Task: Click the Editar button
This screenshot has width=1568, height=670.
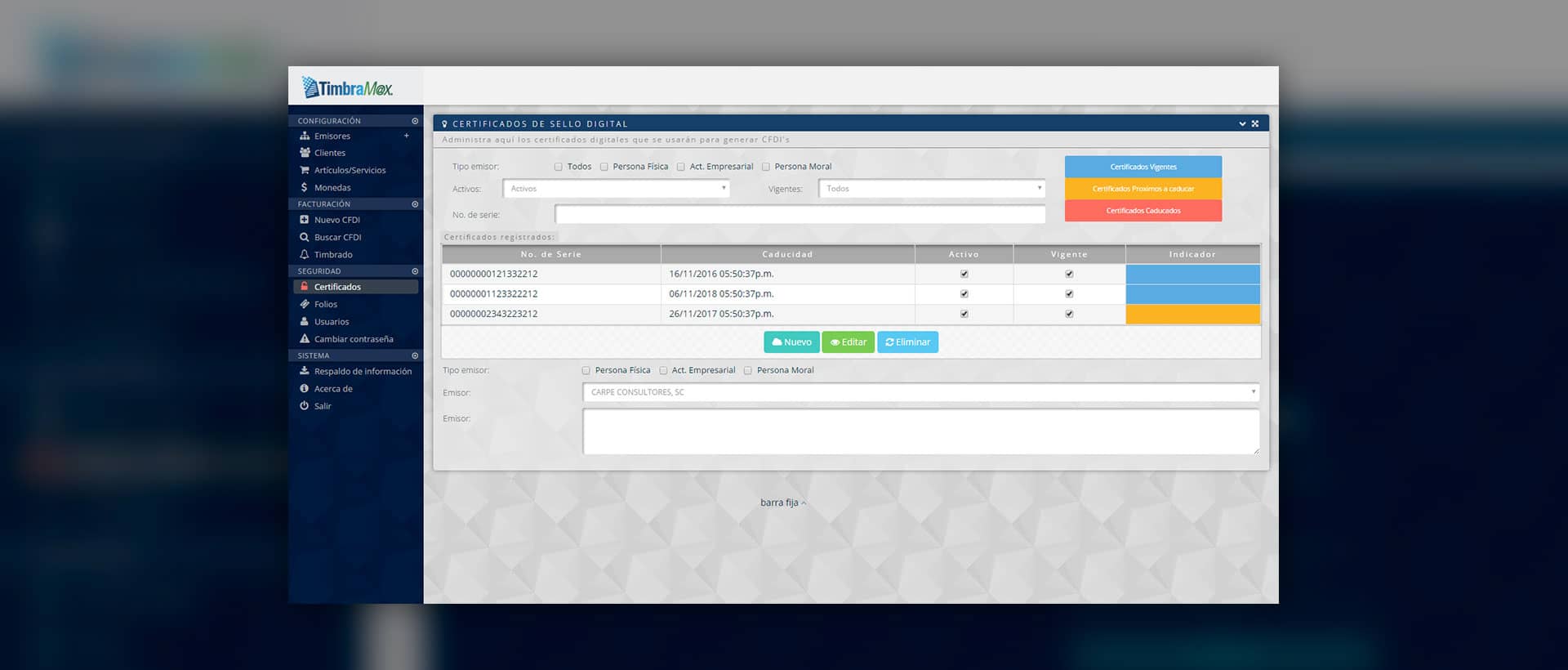Action: [x=849, y=342]
